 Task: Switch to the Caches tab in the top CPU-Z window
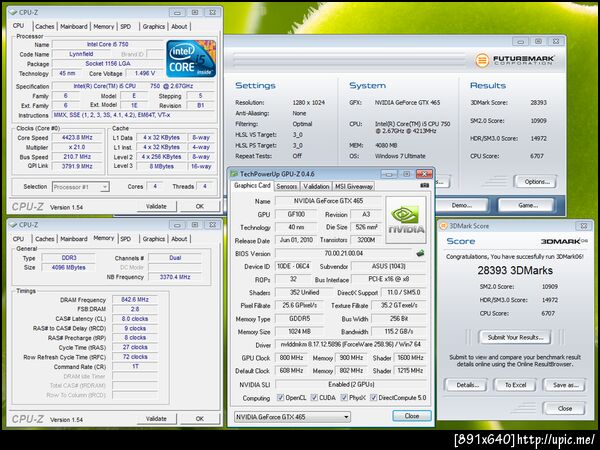44,26
